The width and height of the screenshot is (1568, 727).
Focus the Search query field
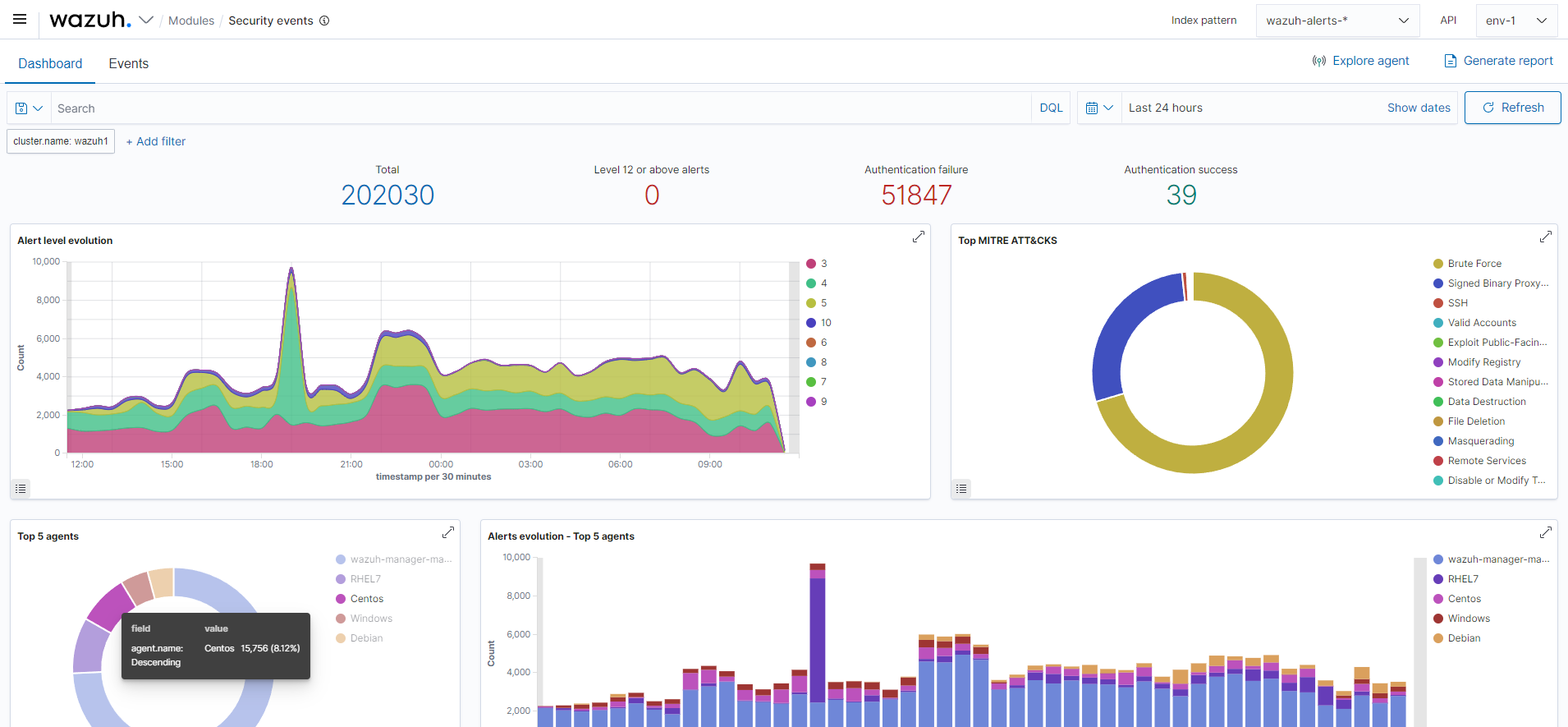[540, 108]
